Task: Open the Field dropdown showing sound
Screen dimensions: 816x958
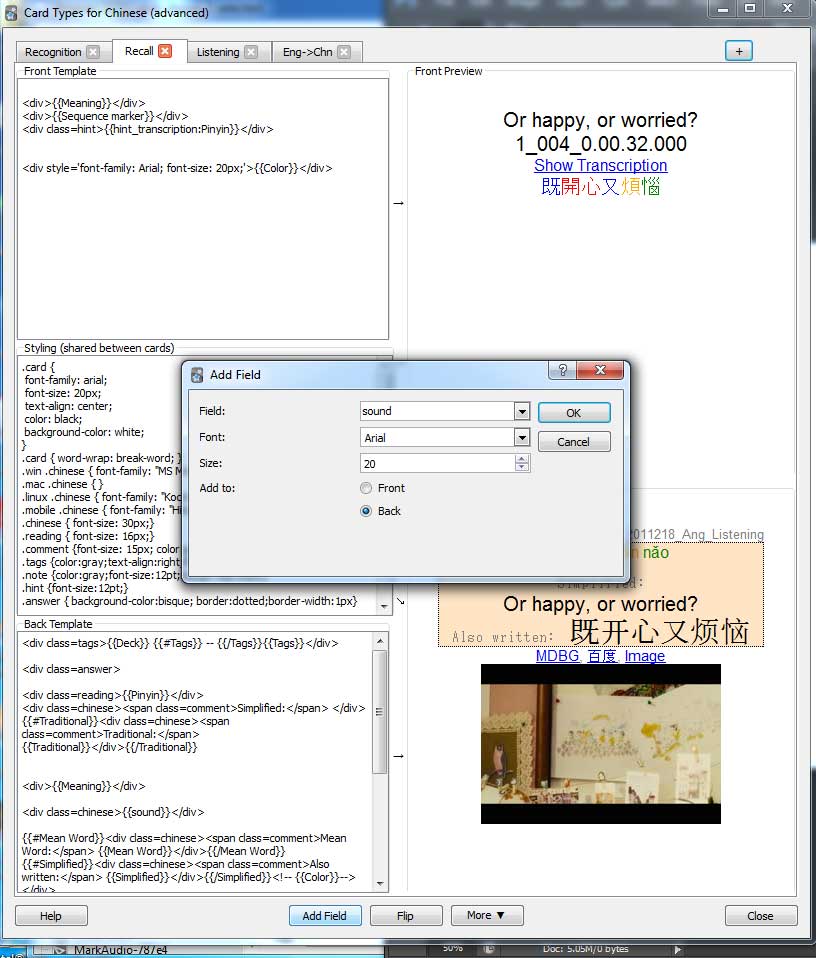Action: [x=521, y=411]
